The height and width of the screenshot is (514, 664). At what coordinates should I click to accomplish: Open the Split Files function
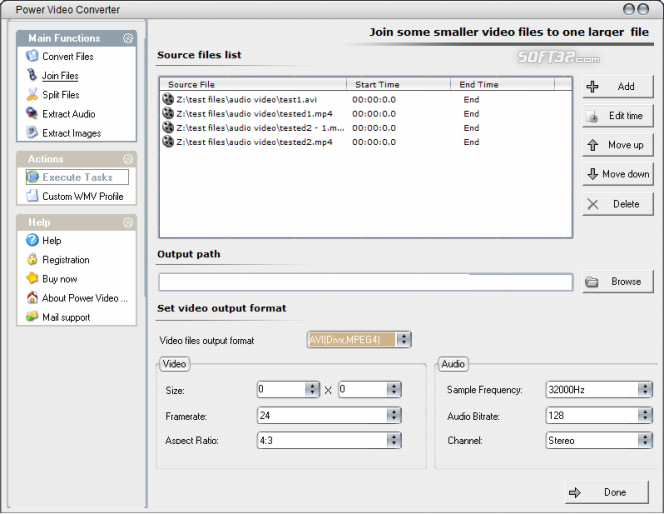tap(61, 95)
